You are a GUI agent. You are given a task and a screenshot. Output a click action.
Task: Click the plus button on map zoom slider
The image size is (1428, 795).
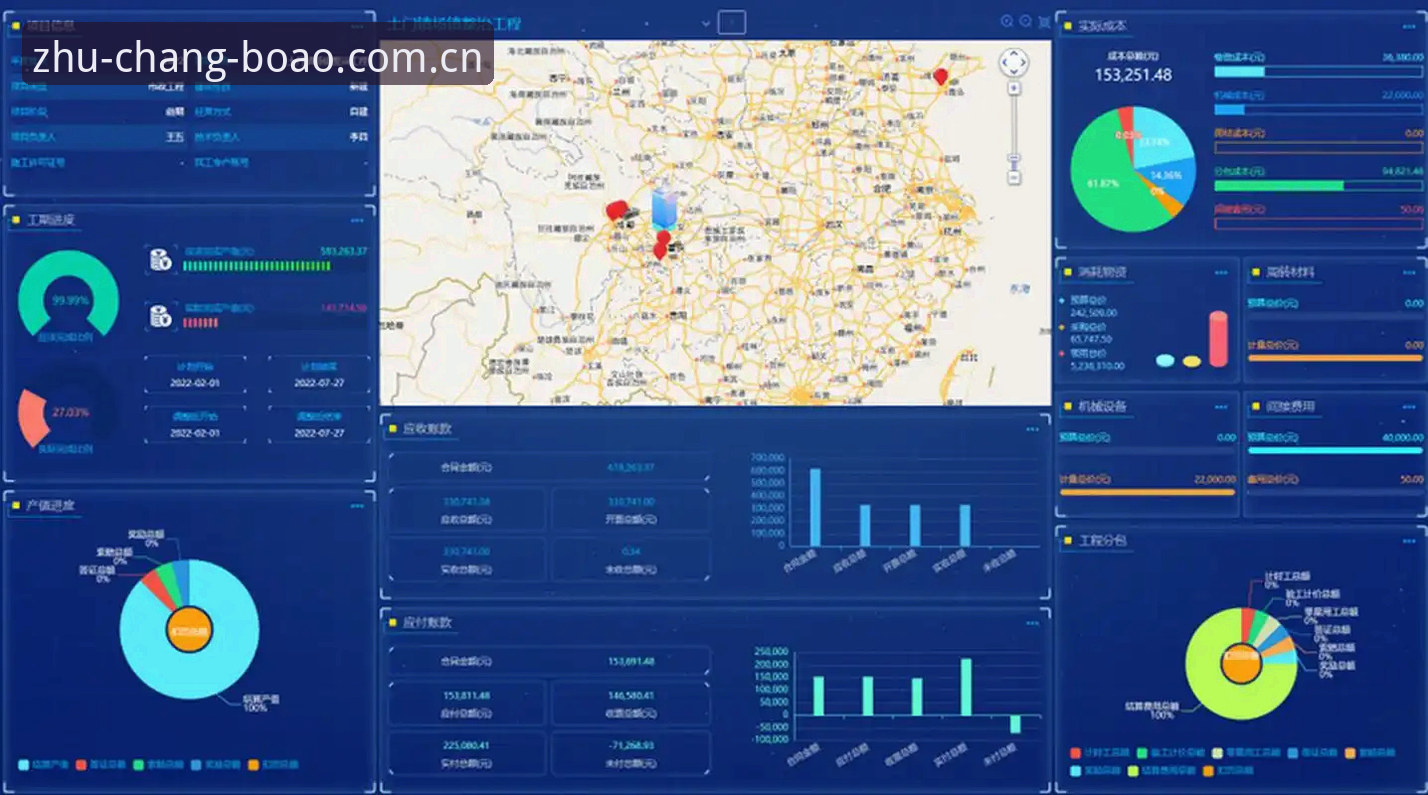(1014, 88)
